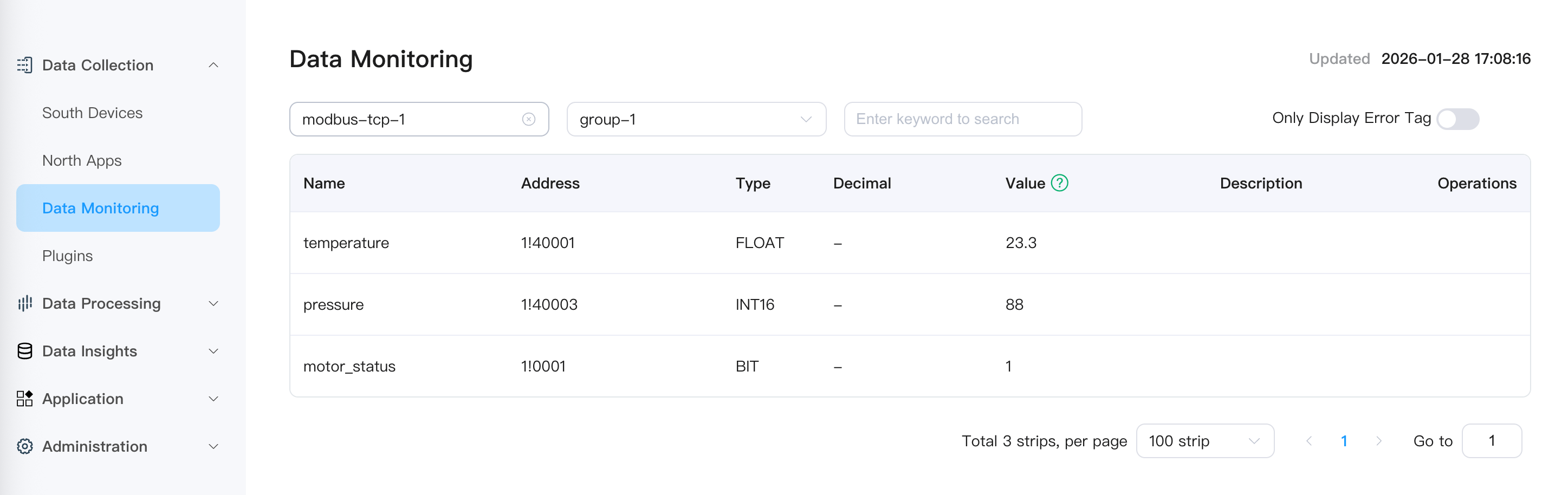Open South Devices in the sidebar
Viewport: 1568px width, 495px height.
tap(92, 113)
